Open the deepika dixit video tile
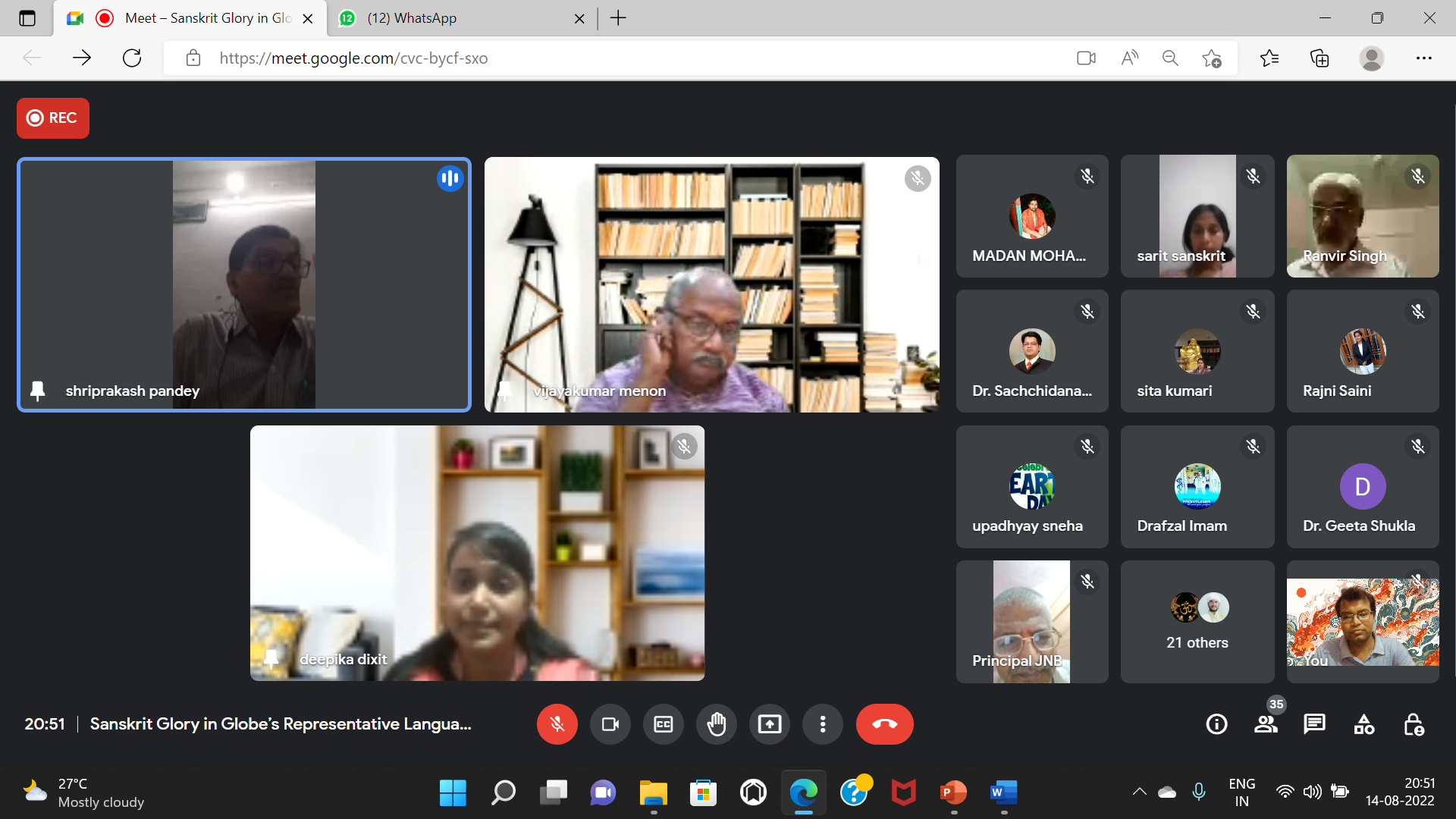This screenshot has width=1456, height=819. click(x=477, y=553)
